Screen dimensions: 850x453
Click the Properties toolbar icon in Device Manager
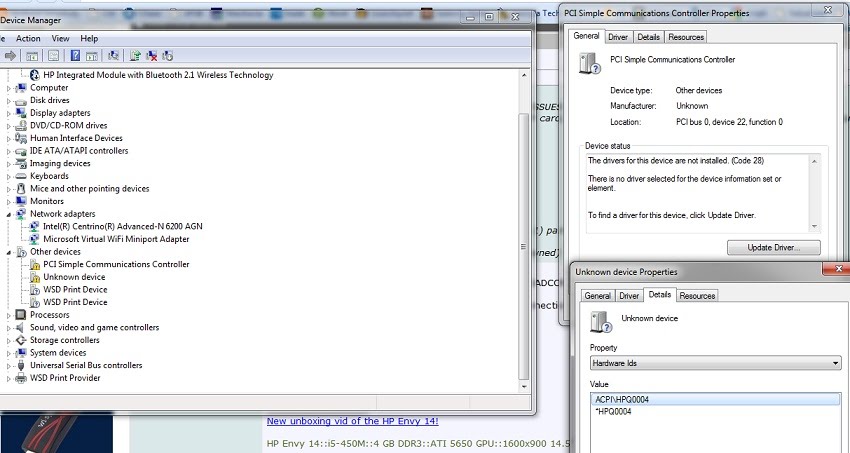[54, 55]
